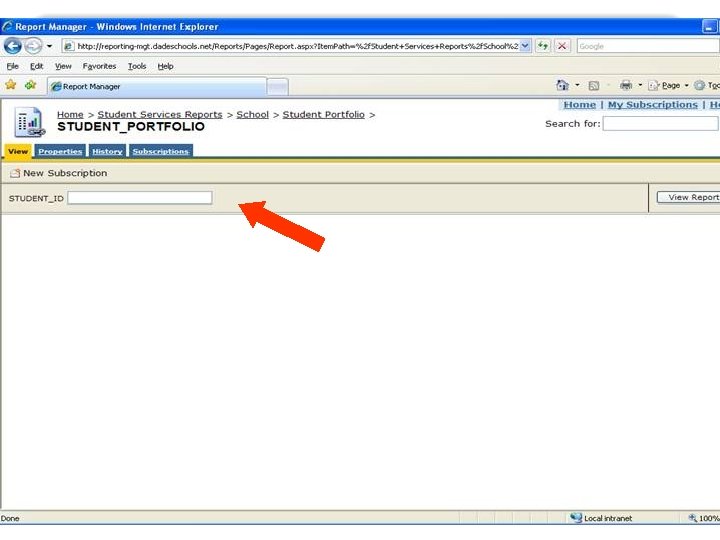720x540 pixels.
Task: Click the Internet Explorer title bar icon
Action: [x=7, y=26]
